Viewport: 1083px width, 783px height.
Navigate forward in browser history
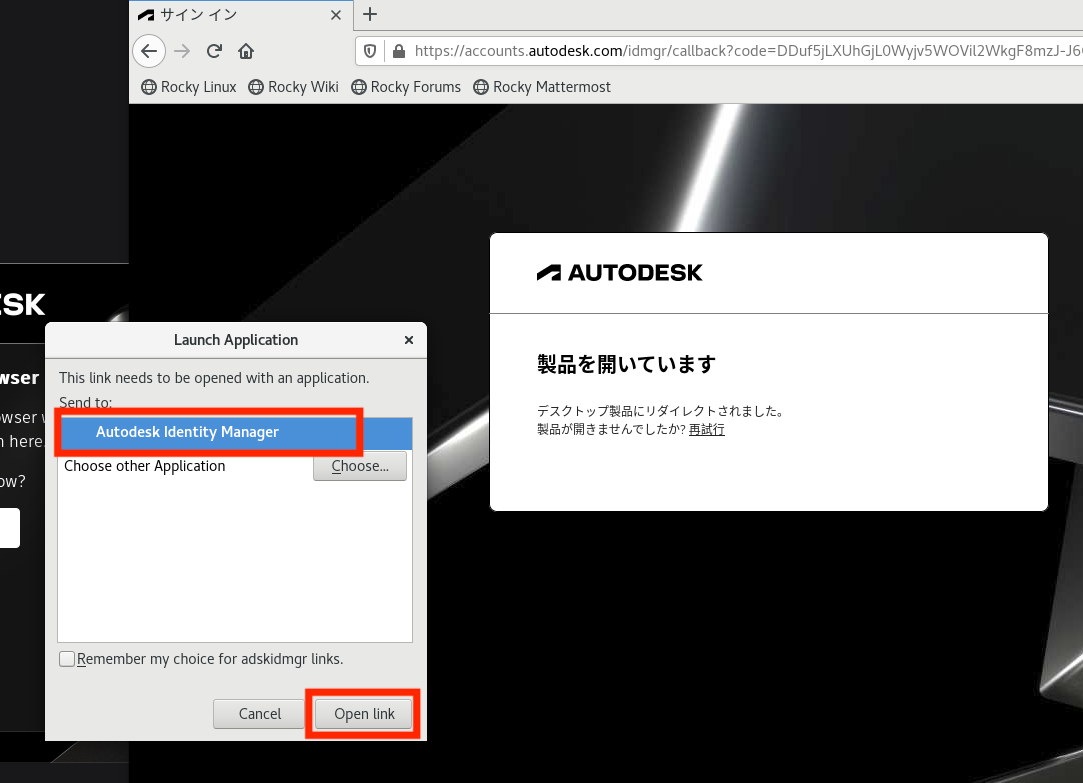pyautogui.click(x=181, y=51)
